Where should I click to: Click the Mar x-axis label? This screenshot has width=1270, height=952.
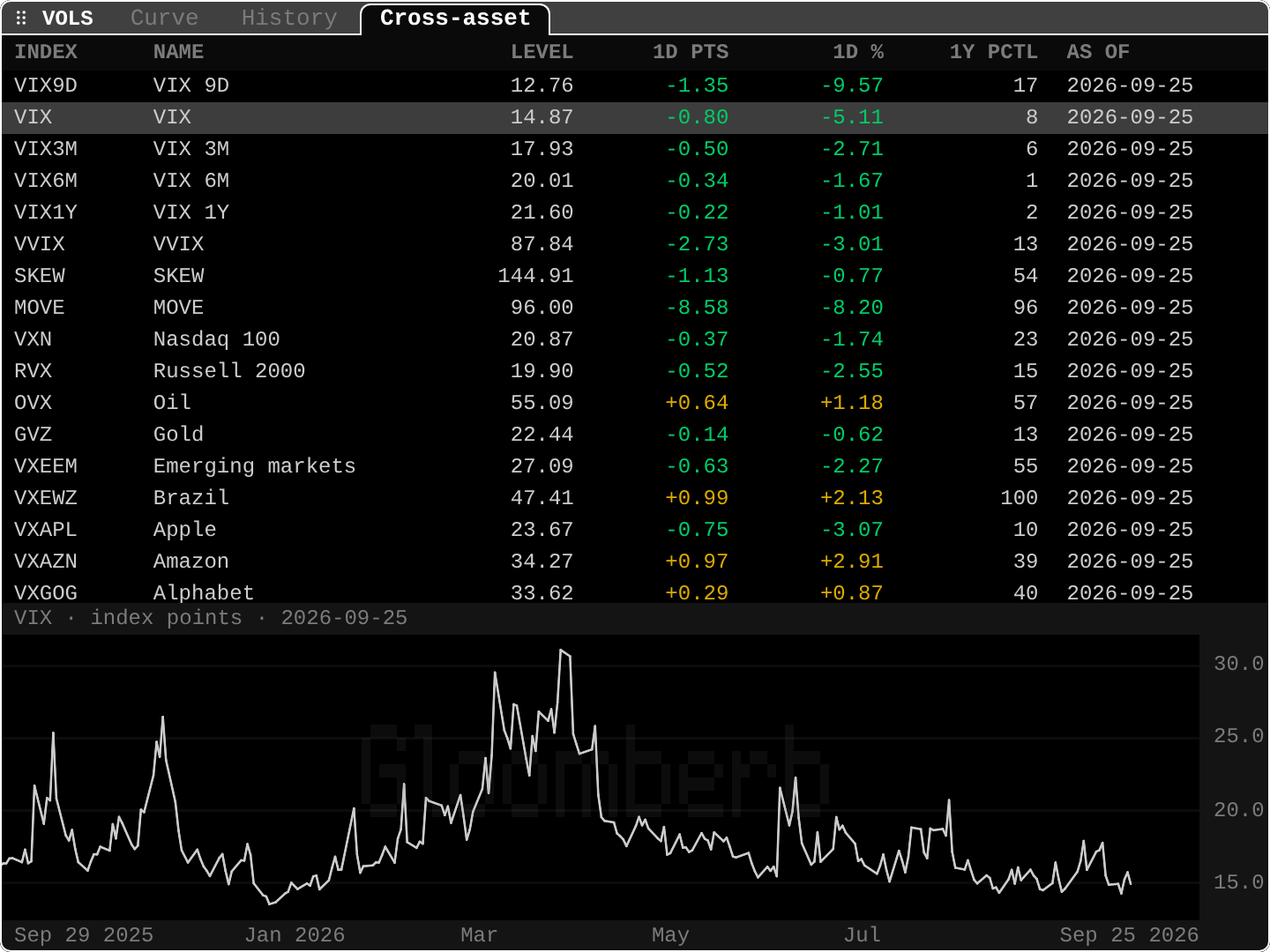pos(479,935)
